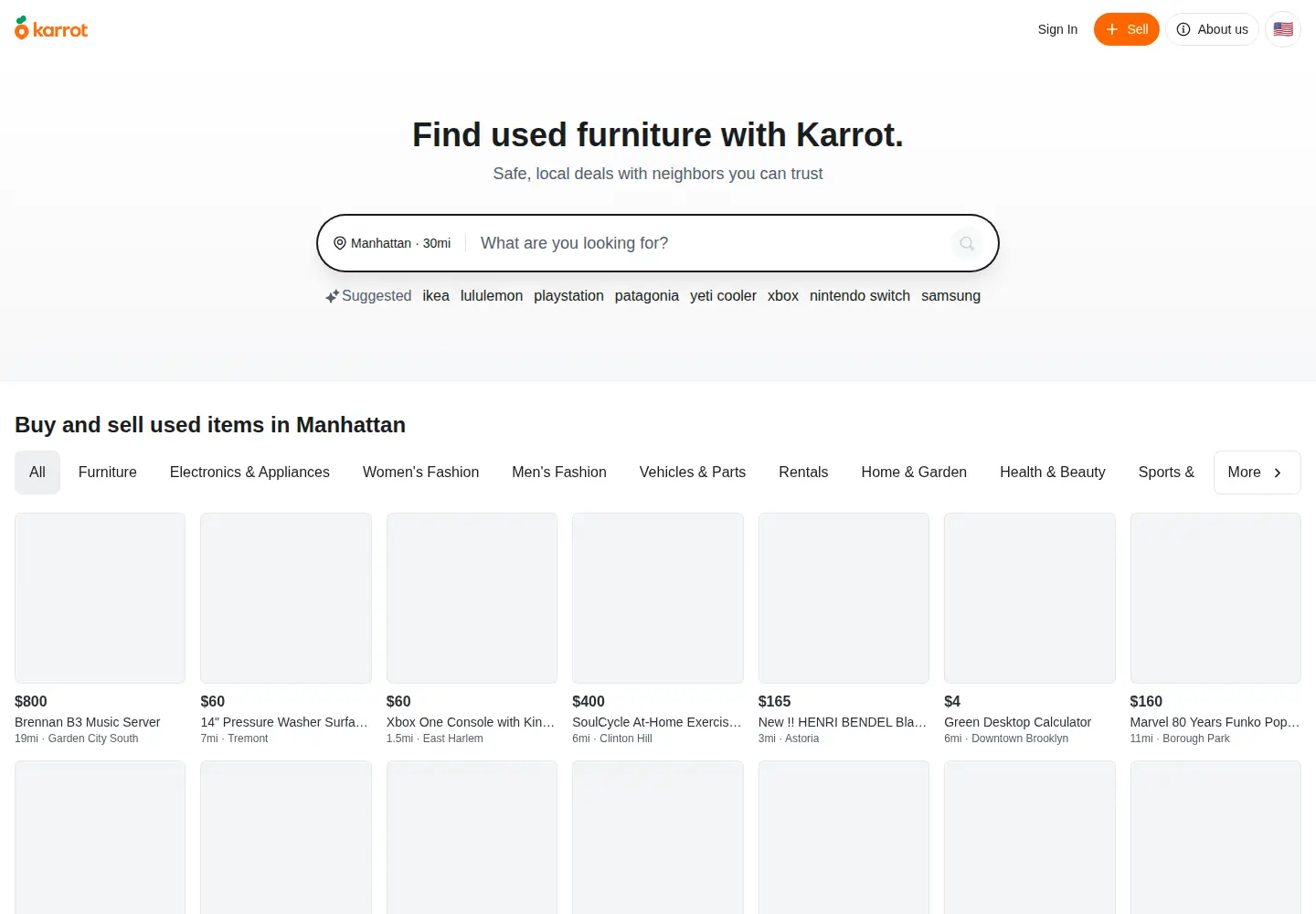Click the location pin icon for Manhattan

pyautogui.click(x=340, y=243)
